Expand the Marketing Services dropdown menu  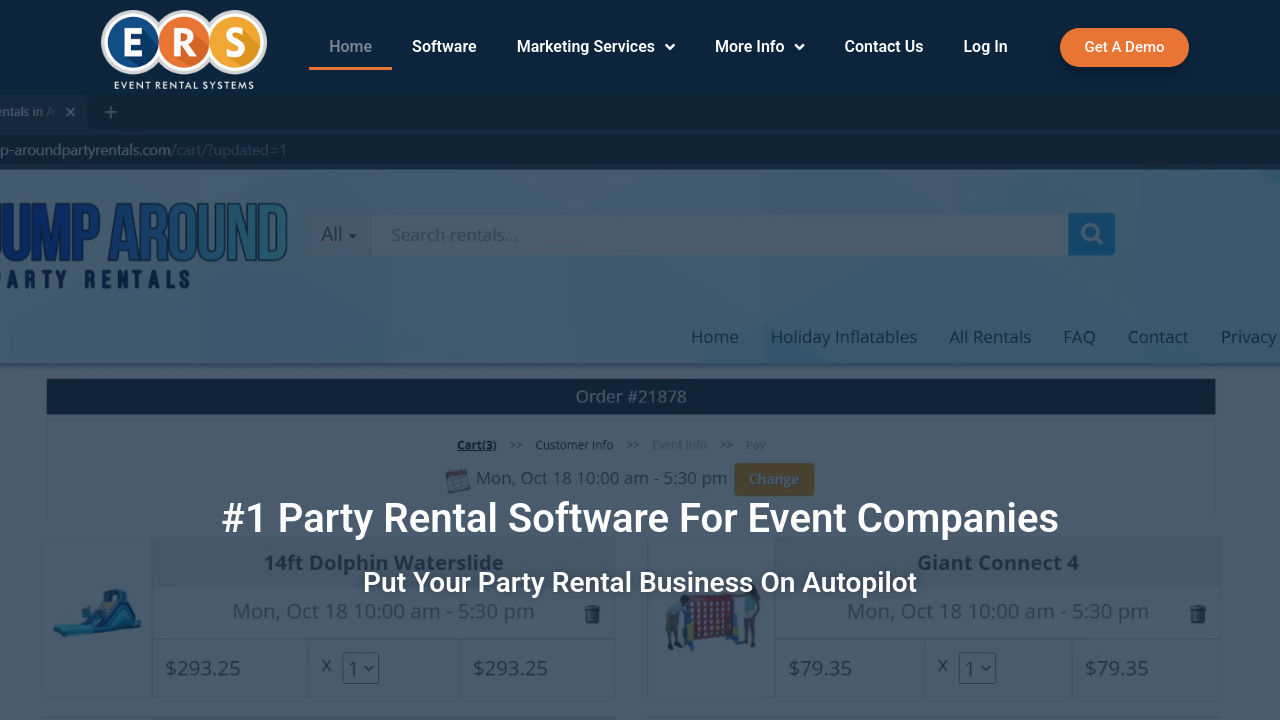click(595, 47)
